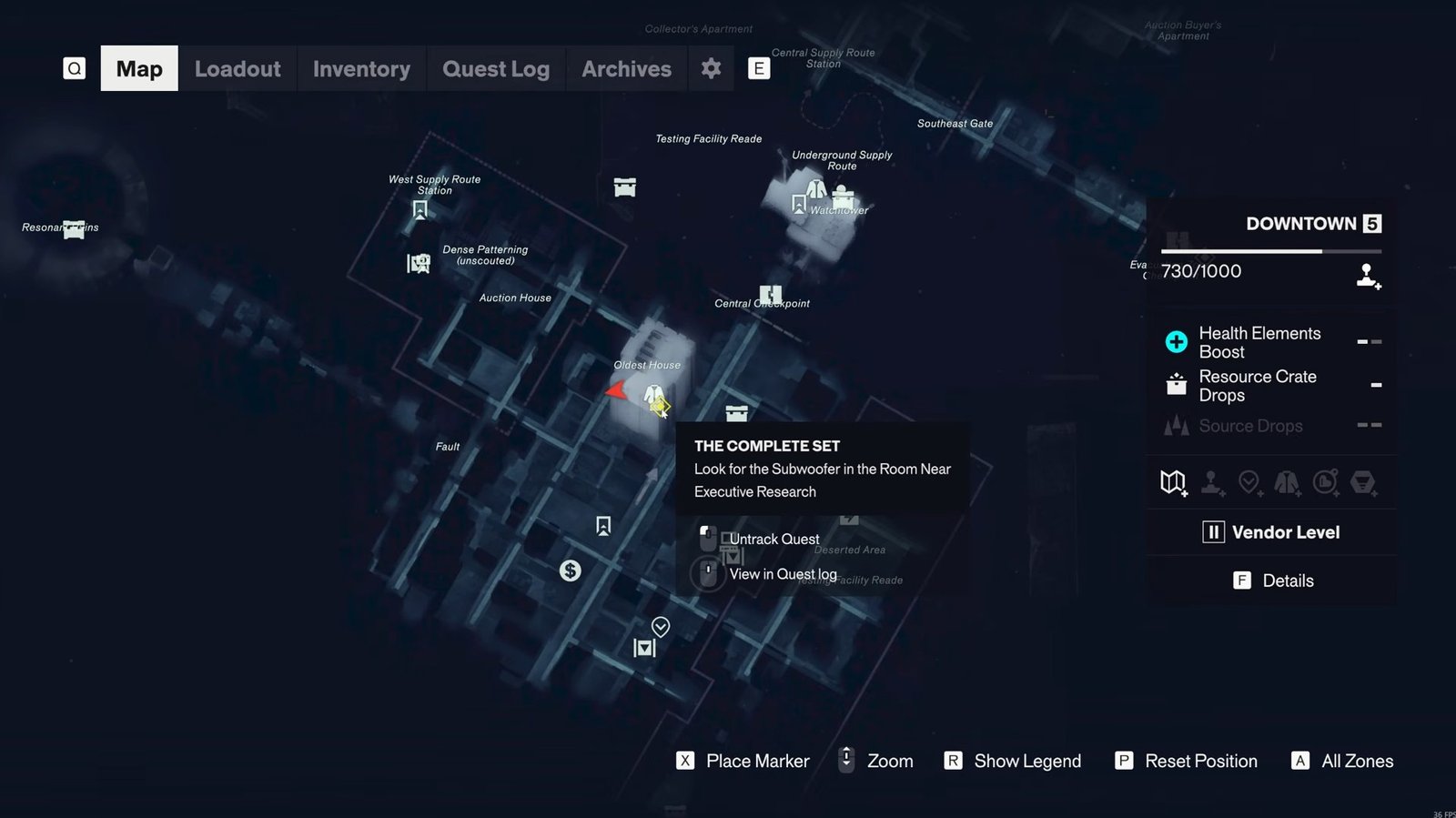The image size is (1456, 818).
Task: Click Reset Position
Action: [1186, 761]
